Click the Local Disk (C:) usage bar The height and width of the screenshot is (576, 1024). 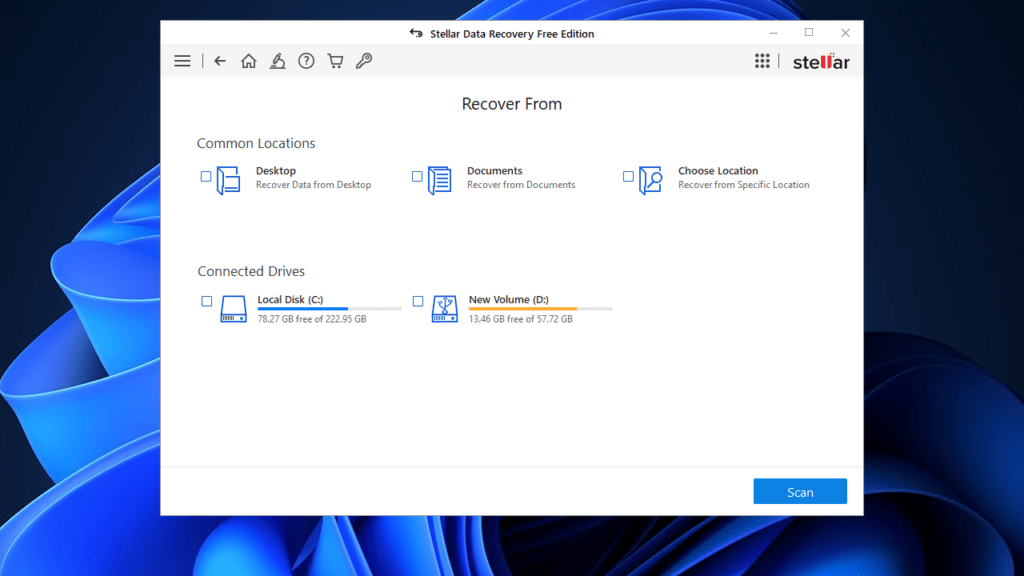coord(329,309)
